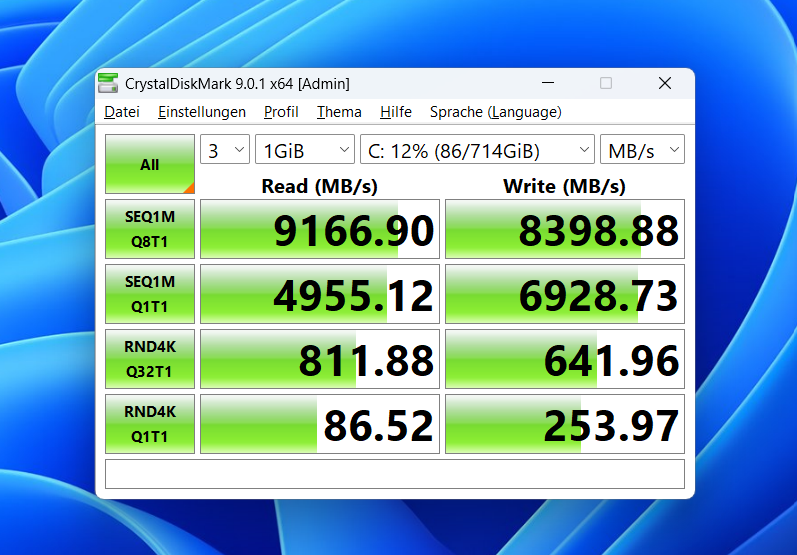
Task: Run the RND4K Q1T1 test
Action: pos(150,424)
